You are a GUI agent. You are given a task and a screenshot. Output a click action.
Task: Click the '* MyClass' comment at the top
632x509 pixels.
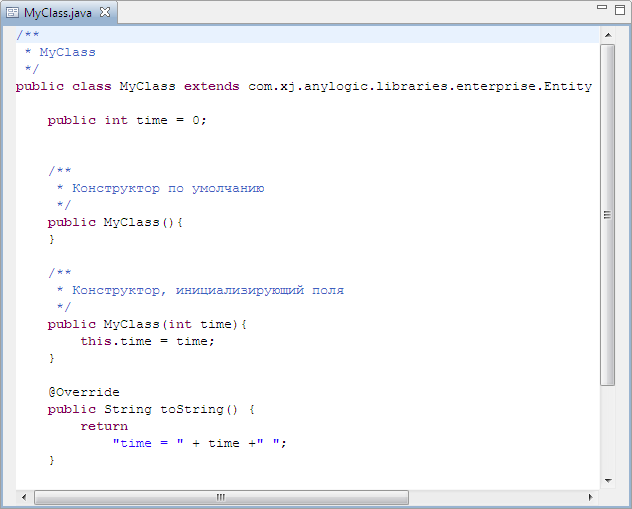tap(60, 52)
